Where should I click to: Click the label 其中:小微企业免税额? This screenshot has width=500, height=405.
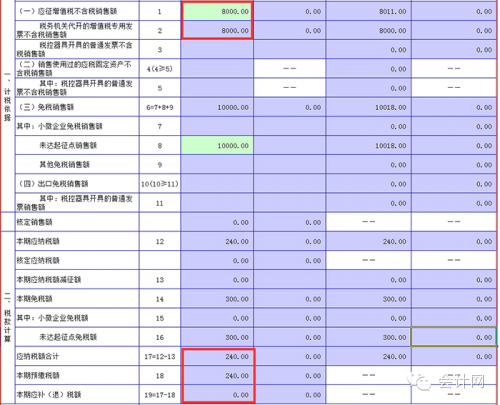(53, 318)
